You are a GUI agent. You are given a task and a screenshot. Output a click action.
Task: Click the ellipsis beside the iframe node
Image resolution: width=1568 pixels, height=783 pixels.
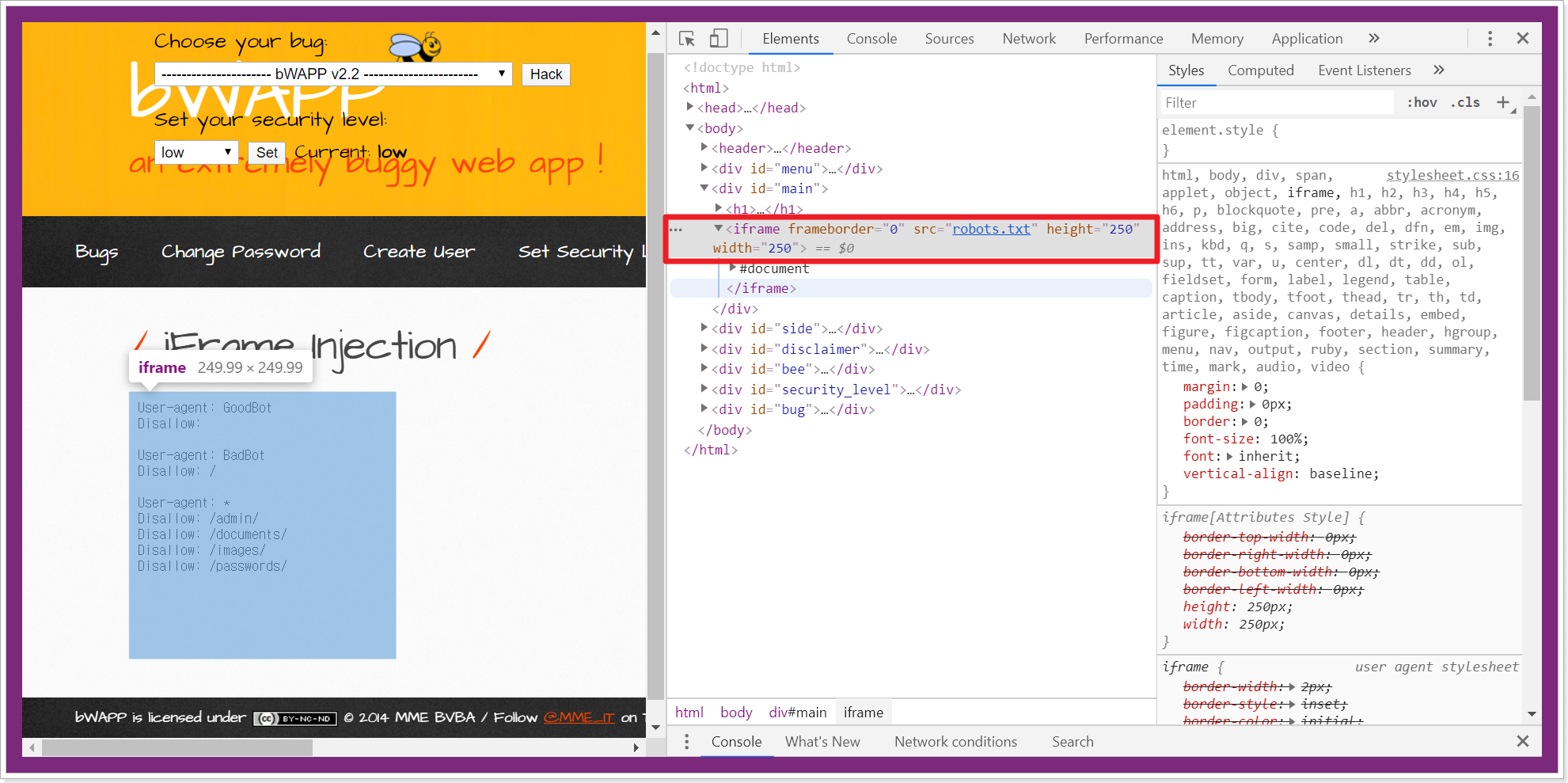(x=676, y=230)
